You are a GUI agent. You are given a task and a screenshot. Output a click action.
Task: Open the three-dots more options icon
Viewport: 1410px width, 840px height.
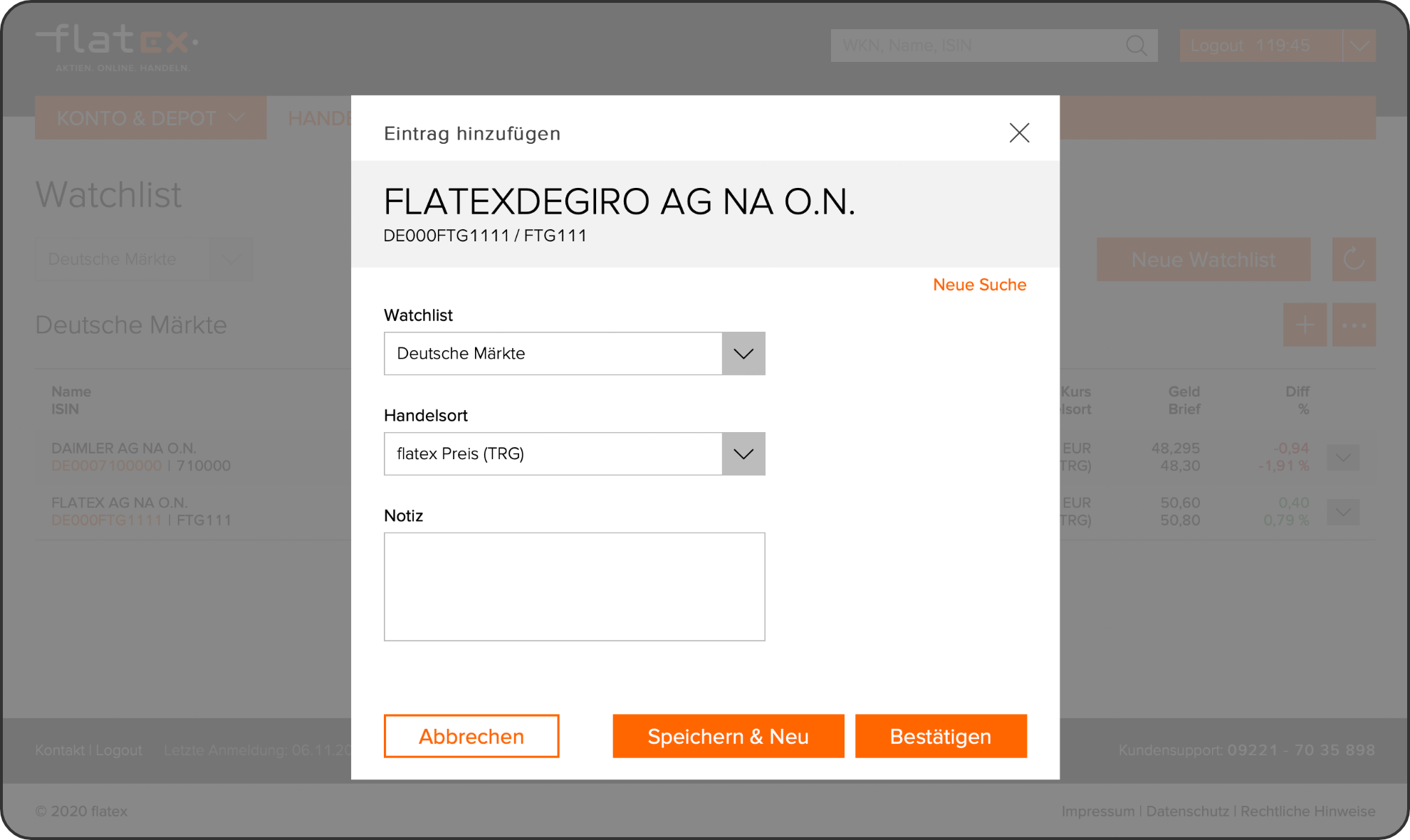click(1353, 325)
